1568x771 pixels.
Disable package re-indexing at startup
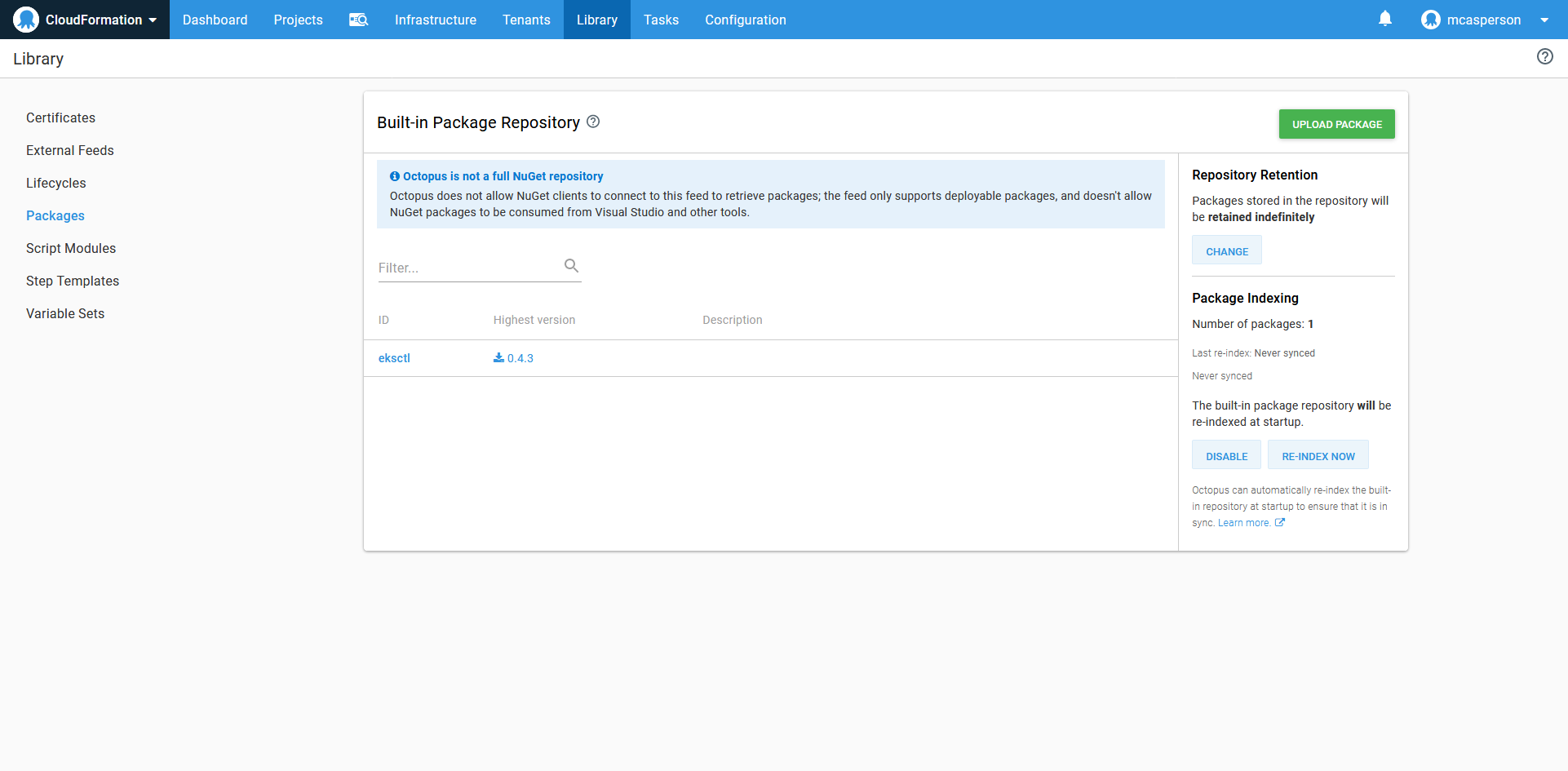point(1226,456)
